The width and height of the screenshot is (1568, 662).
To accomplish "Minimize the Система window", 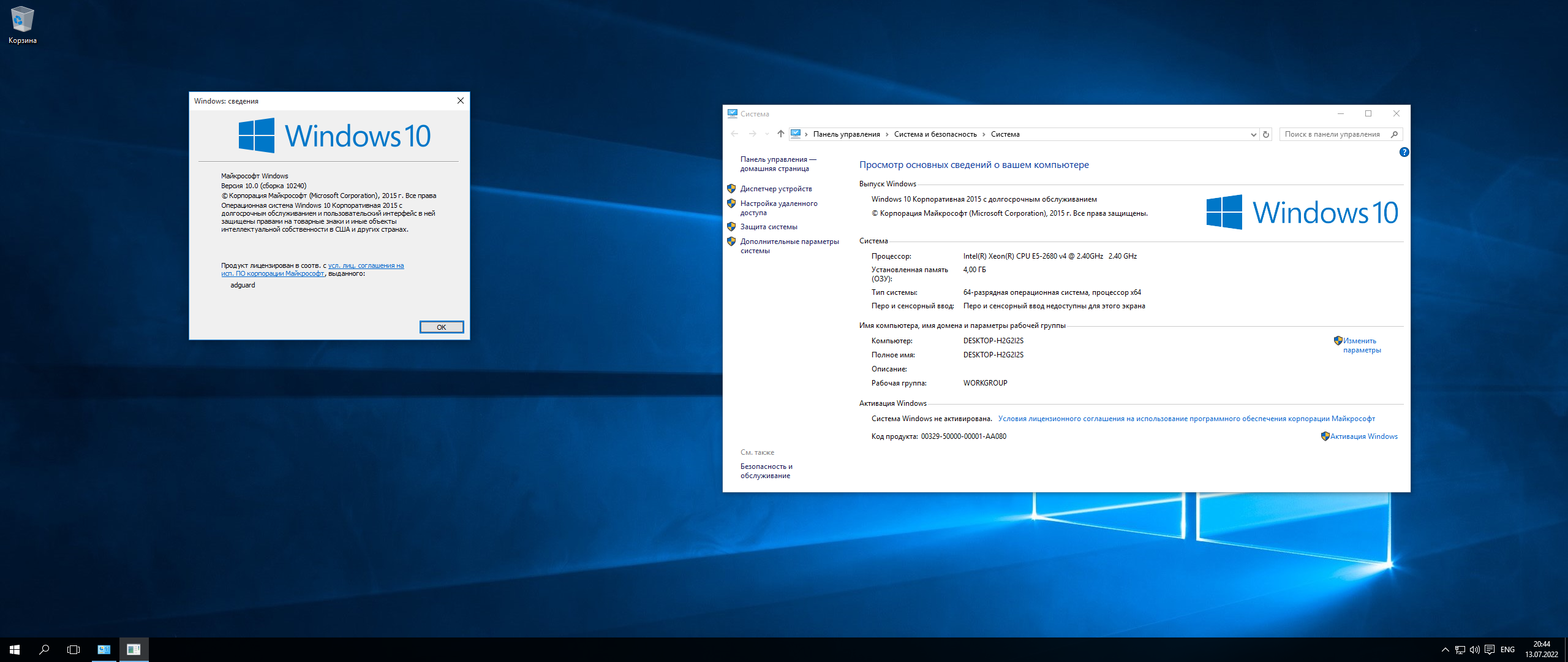I will point(1341,113).
